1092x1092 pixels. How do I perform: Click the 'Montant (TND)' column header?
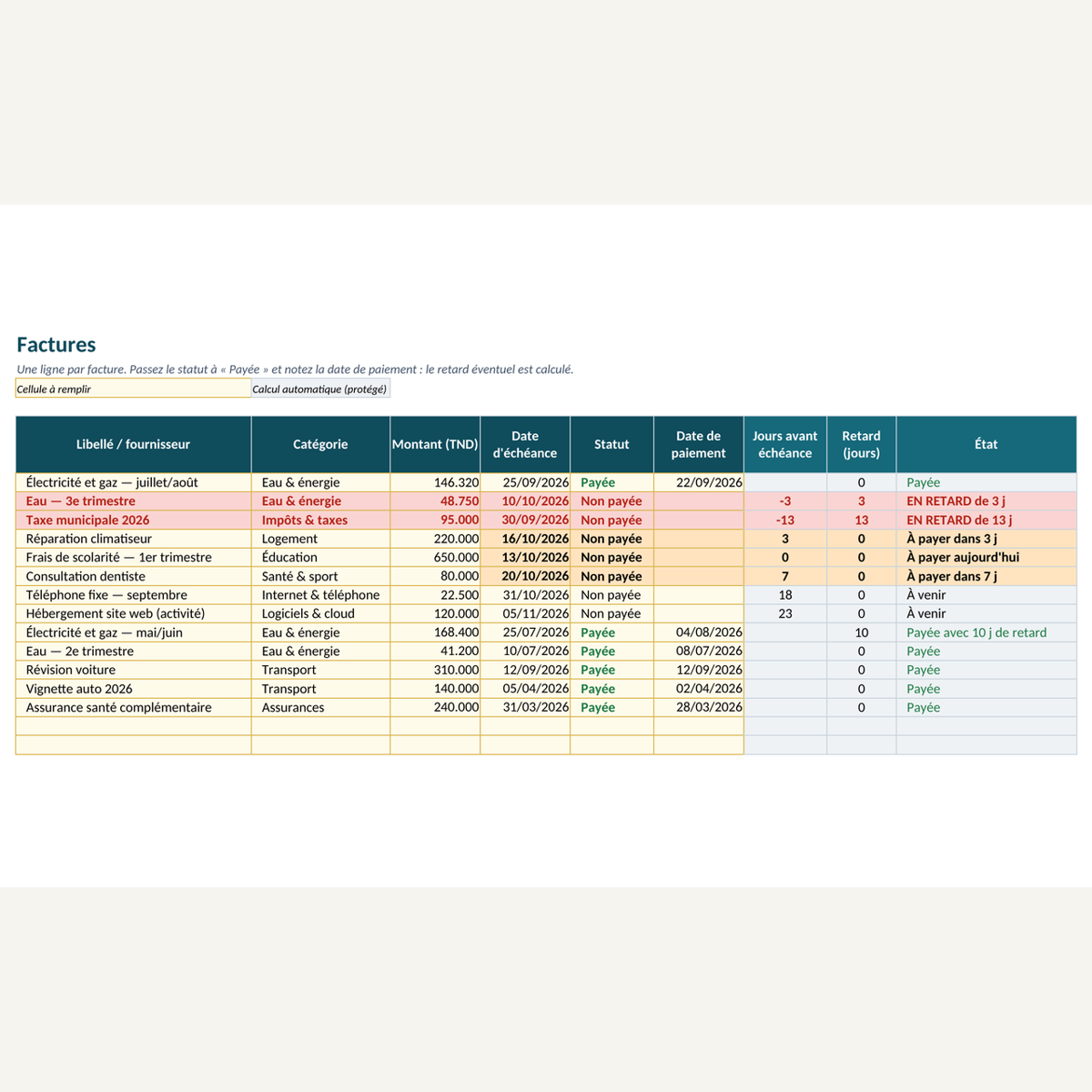pos(435,444)
